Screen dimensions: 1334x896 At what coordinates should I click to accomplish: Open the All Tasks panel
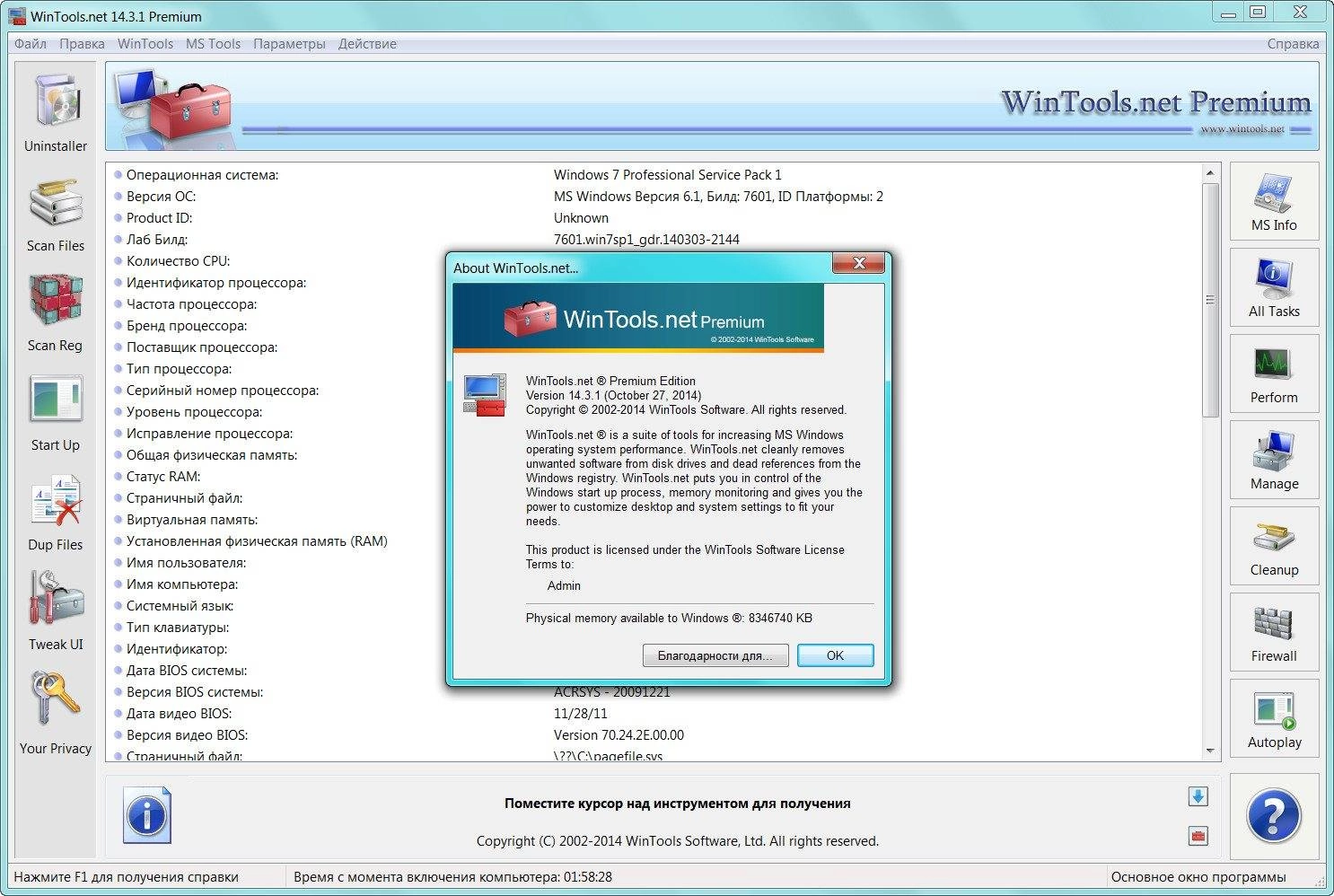[x=1274, y=286]
